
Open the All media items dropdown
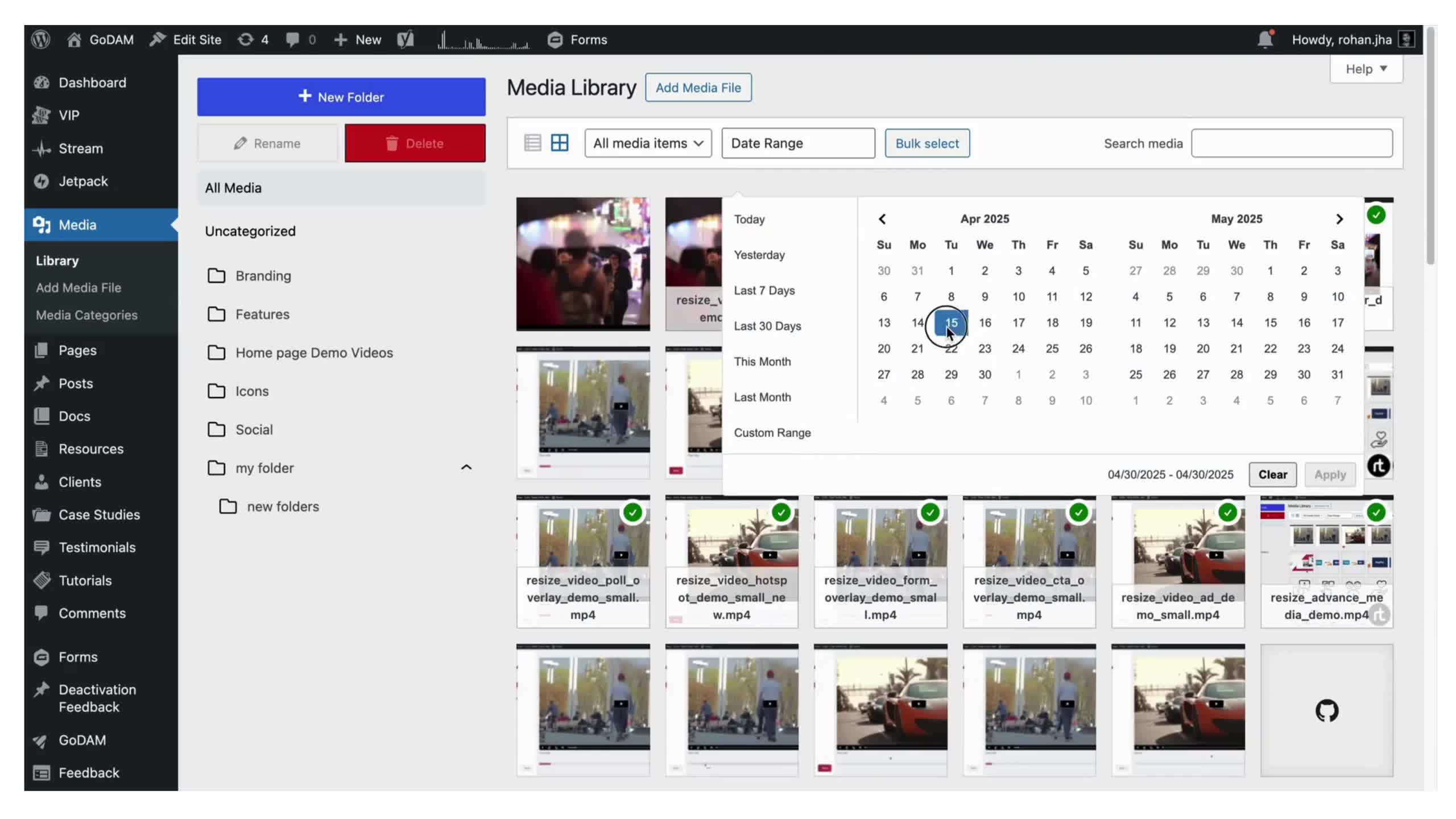click(x=648, y=143)
